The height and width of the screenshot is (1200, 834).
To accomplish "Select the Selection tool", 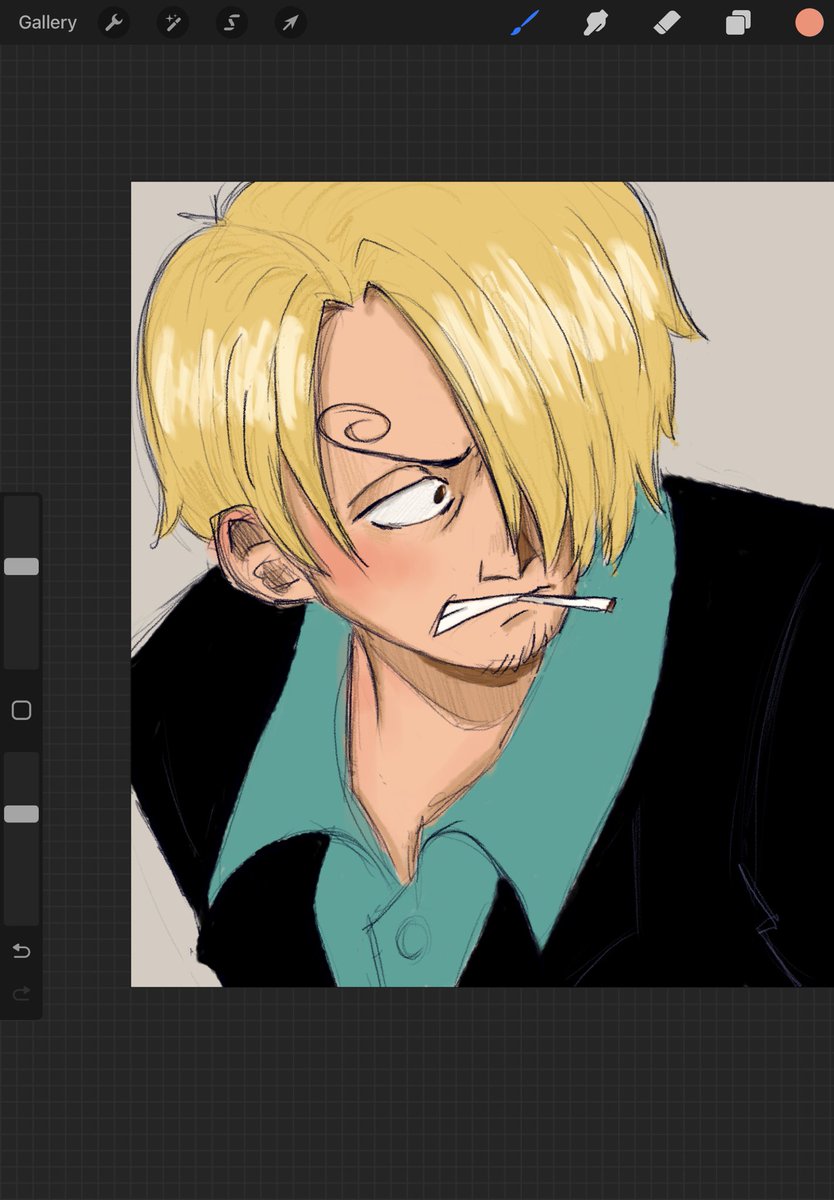I will coord(232,22).
